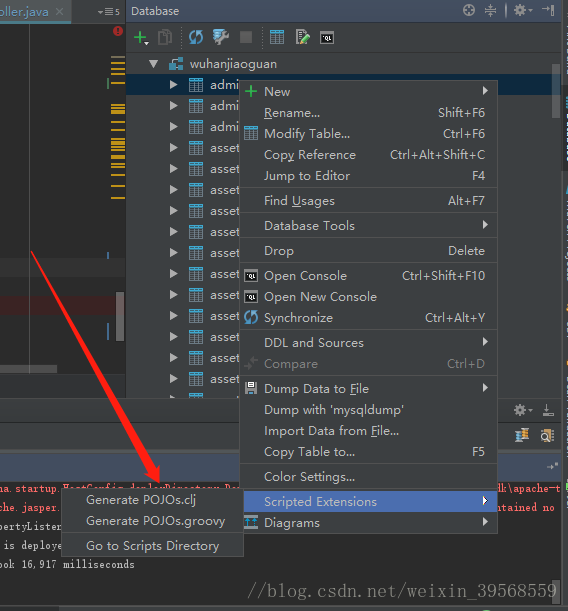The image size is (568, 611).
Task: Open the data source properties wrench icon
Action: pos(220,37)
